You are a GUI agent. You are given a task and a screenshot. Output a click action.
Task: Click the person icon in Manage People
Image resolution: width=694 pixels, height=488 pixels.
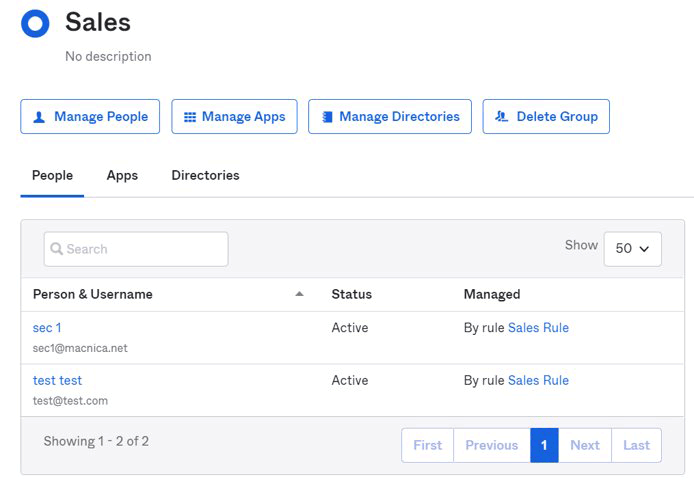coord(39,117)
